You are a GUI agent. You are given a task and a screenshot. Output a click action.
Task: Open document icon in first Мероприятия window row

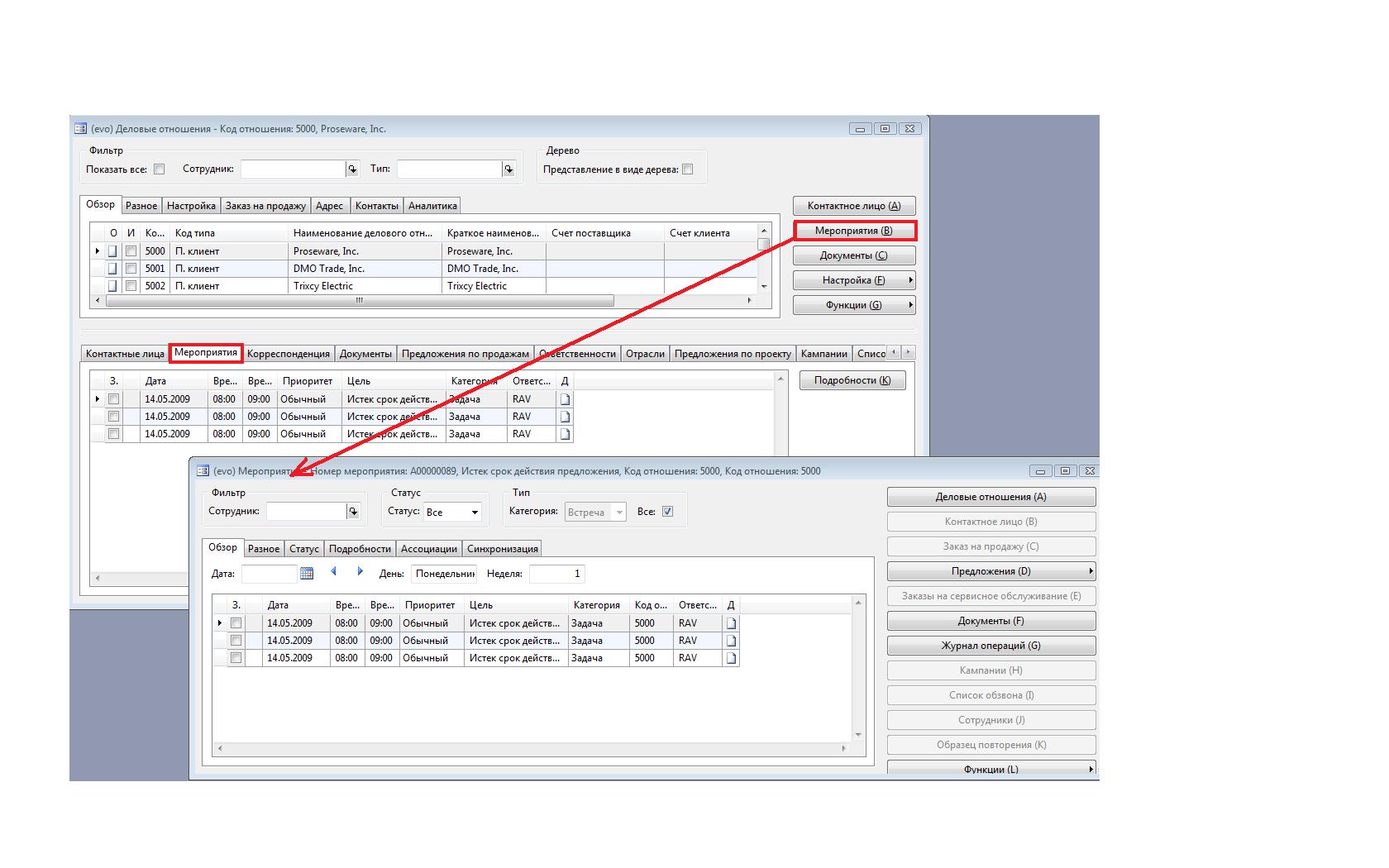click(x=731, y=623)
